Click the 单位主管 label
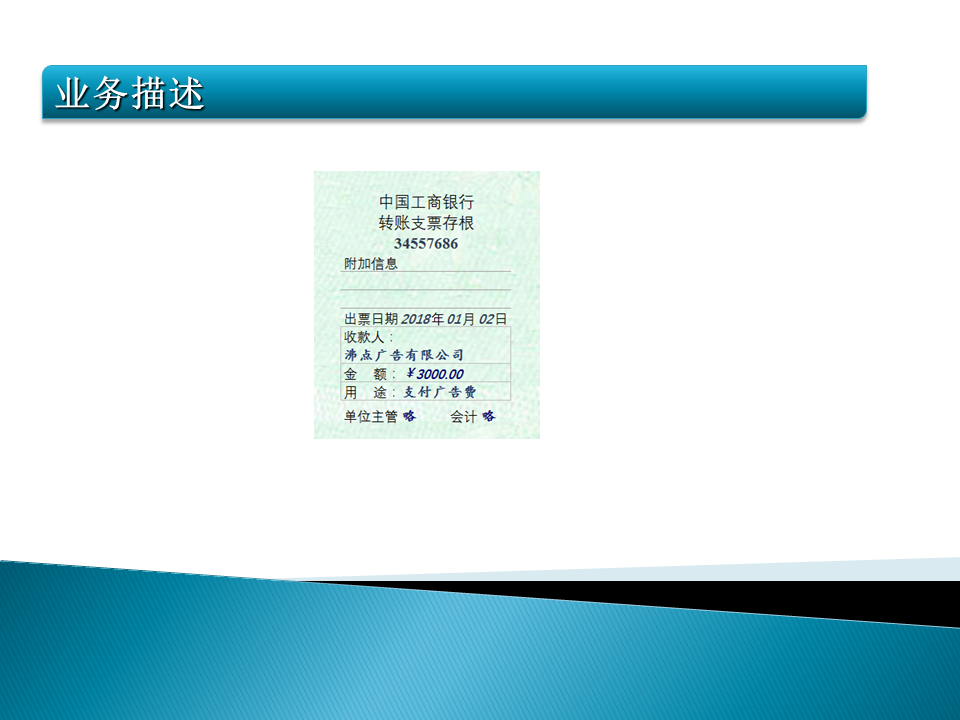 pyautogui.click(x=370, y=417)
